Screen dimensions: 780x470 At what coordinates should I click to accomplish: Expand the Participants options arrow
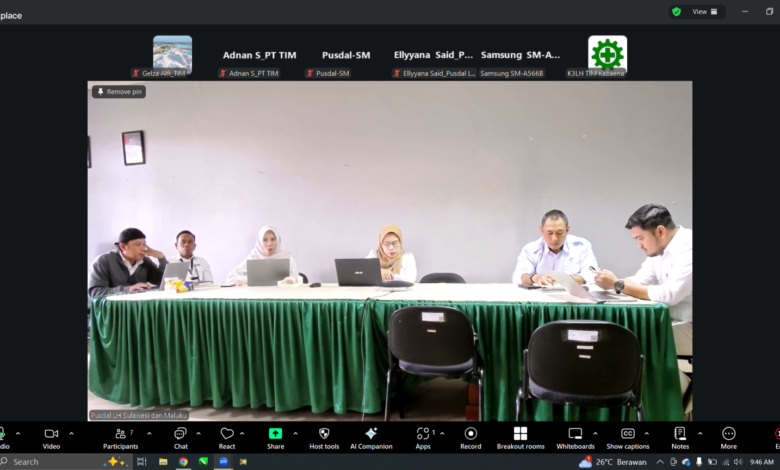coord(149,434)
